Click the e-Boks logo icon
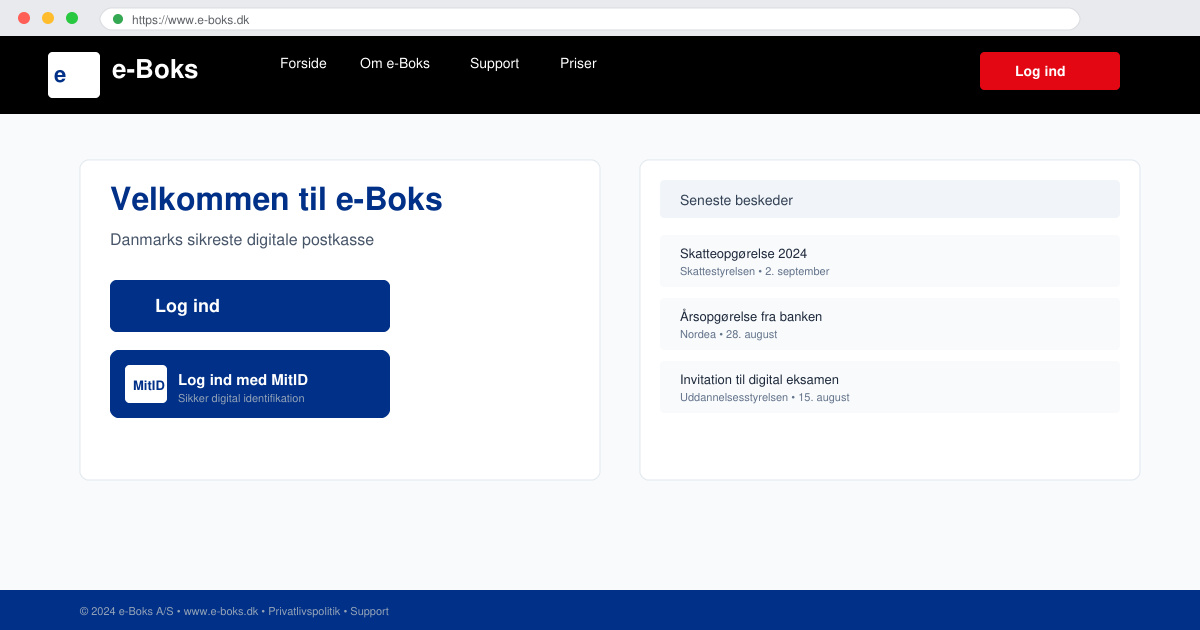The width and height of the screenshot is (1200, 630). [74, 75]
